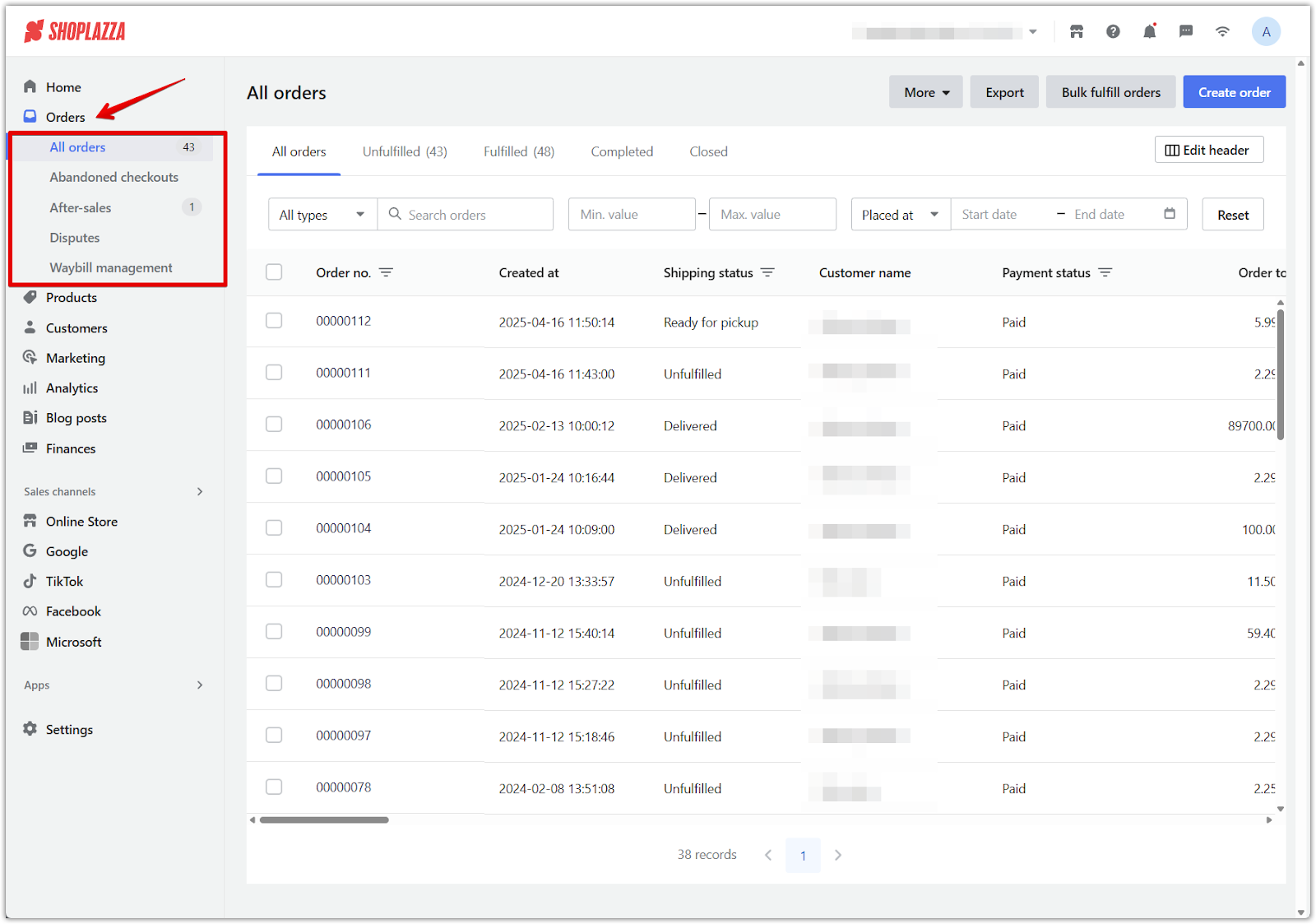Viewport: 1316px width, 924px height.
Task: Open the Placed at dropdown
Action: click(x=901, y=214)
